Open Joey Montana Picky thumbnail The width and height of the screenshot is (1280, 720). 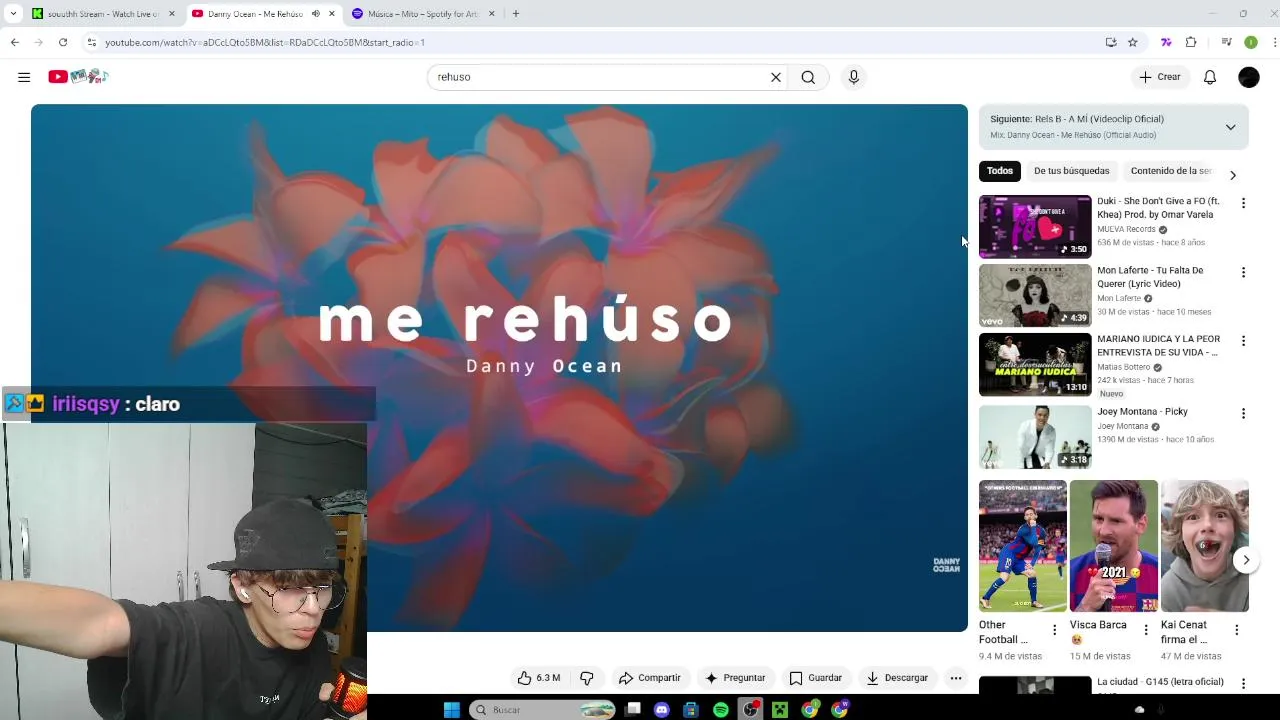pyautogui.click(x=1035, y=437)
